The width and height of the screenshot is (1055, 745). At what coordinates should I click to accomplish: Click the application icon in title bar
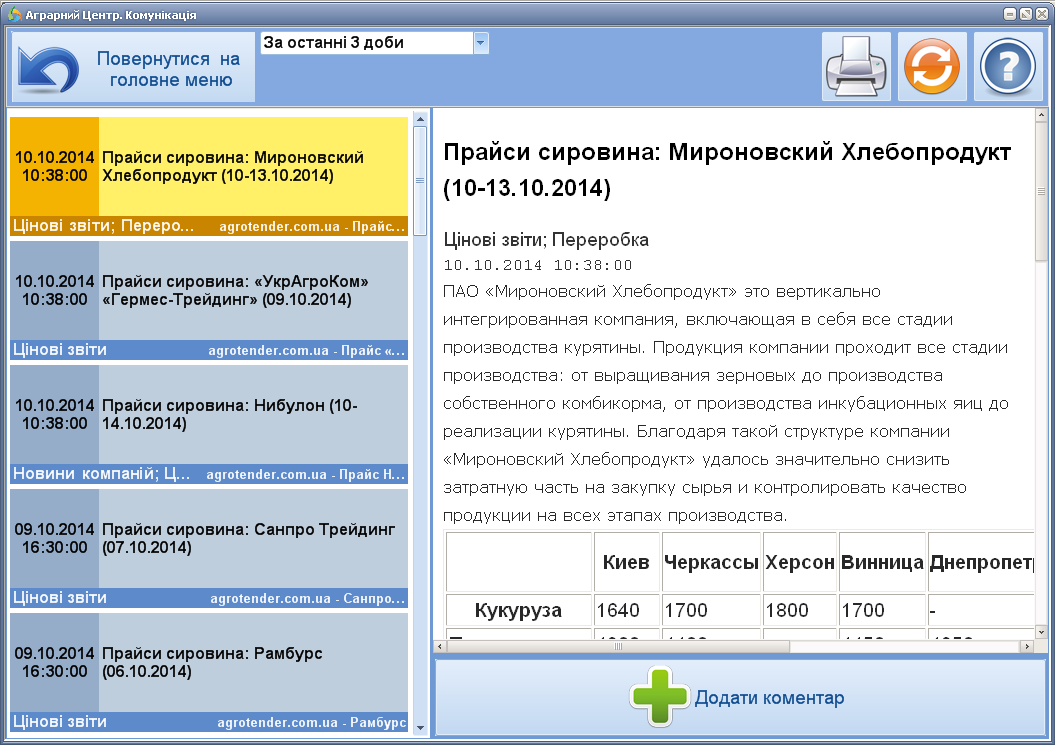click(x=13, y=14)
